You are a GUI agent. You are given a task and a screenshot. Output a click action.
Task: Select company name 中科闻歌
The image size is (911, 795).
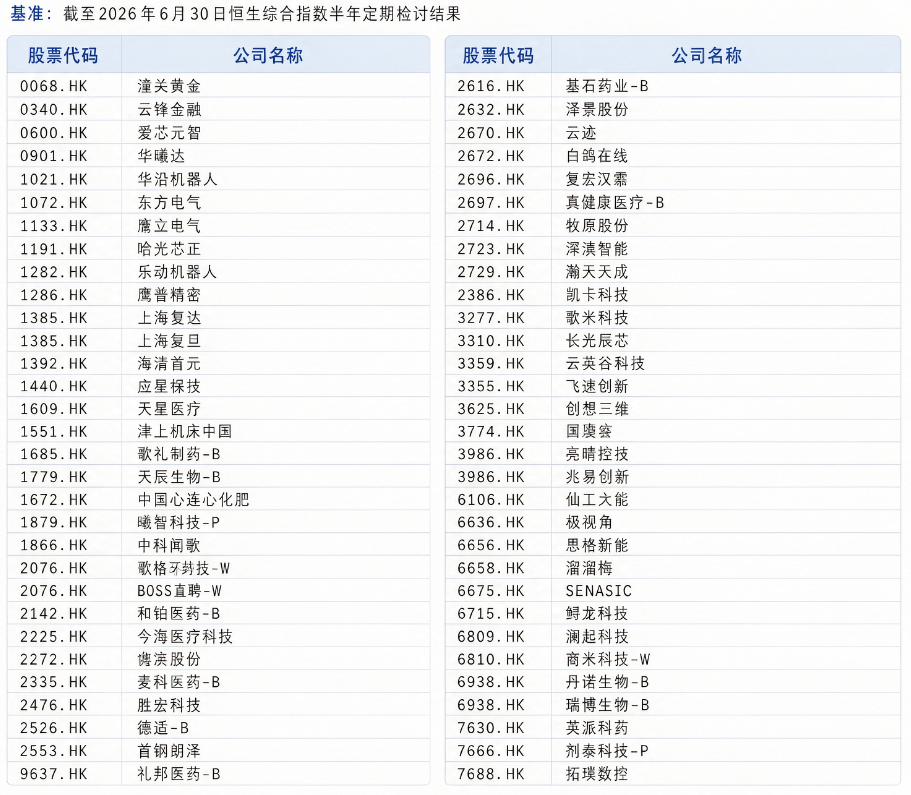pos(169,546)
